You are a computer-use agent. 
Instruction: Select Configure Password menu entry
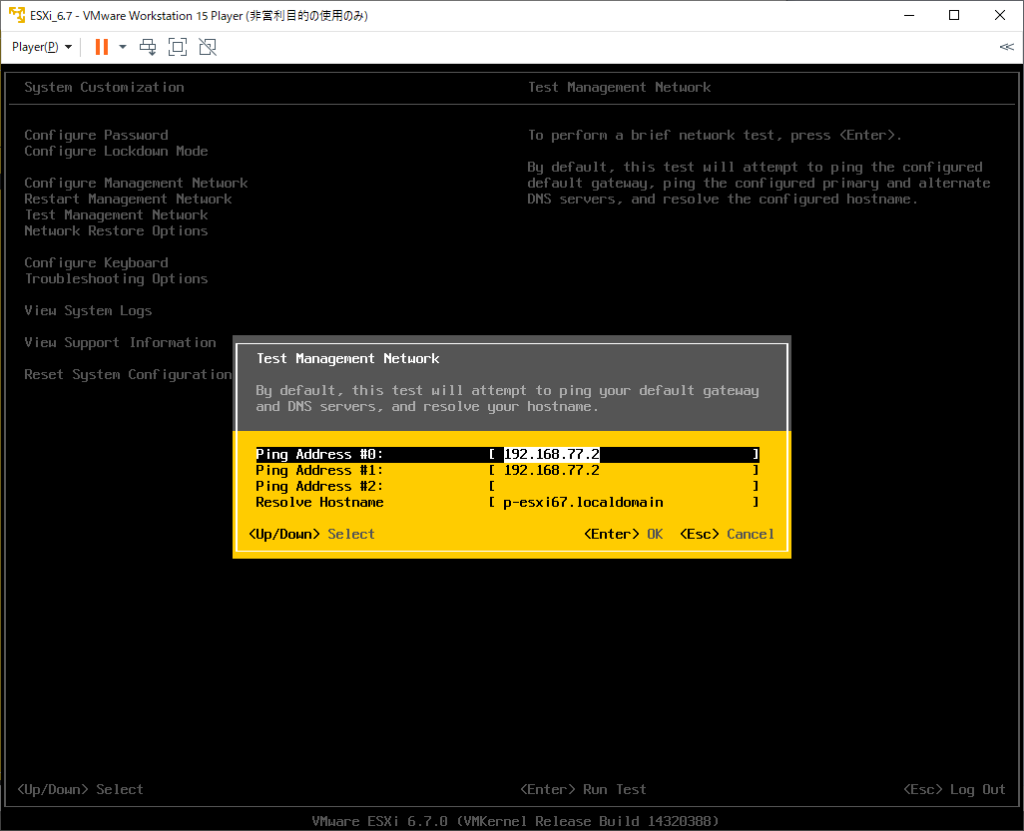tap(96, 135)
